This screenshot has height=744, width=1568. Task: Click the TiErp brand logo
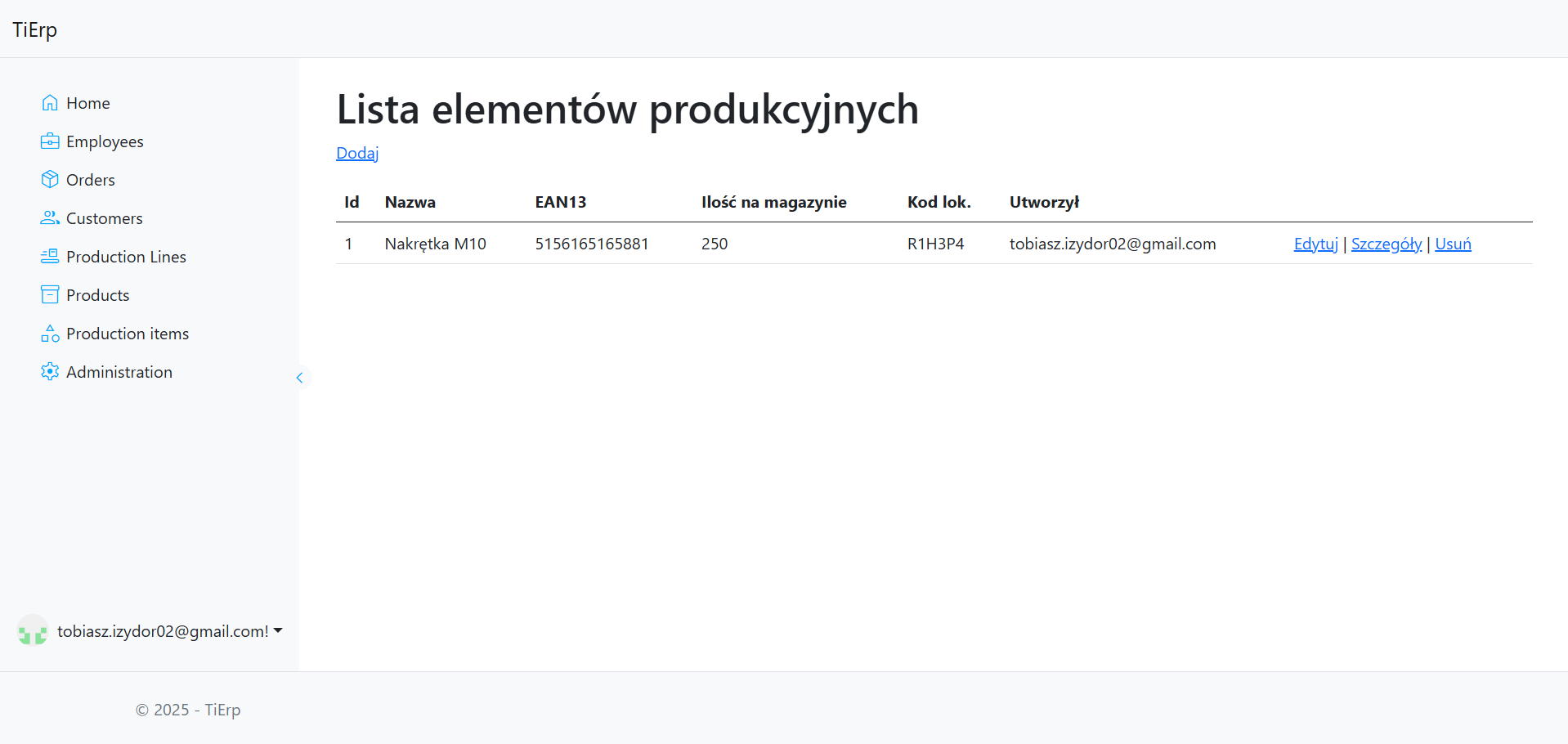(x=35, y=29)
